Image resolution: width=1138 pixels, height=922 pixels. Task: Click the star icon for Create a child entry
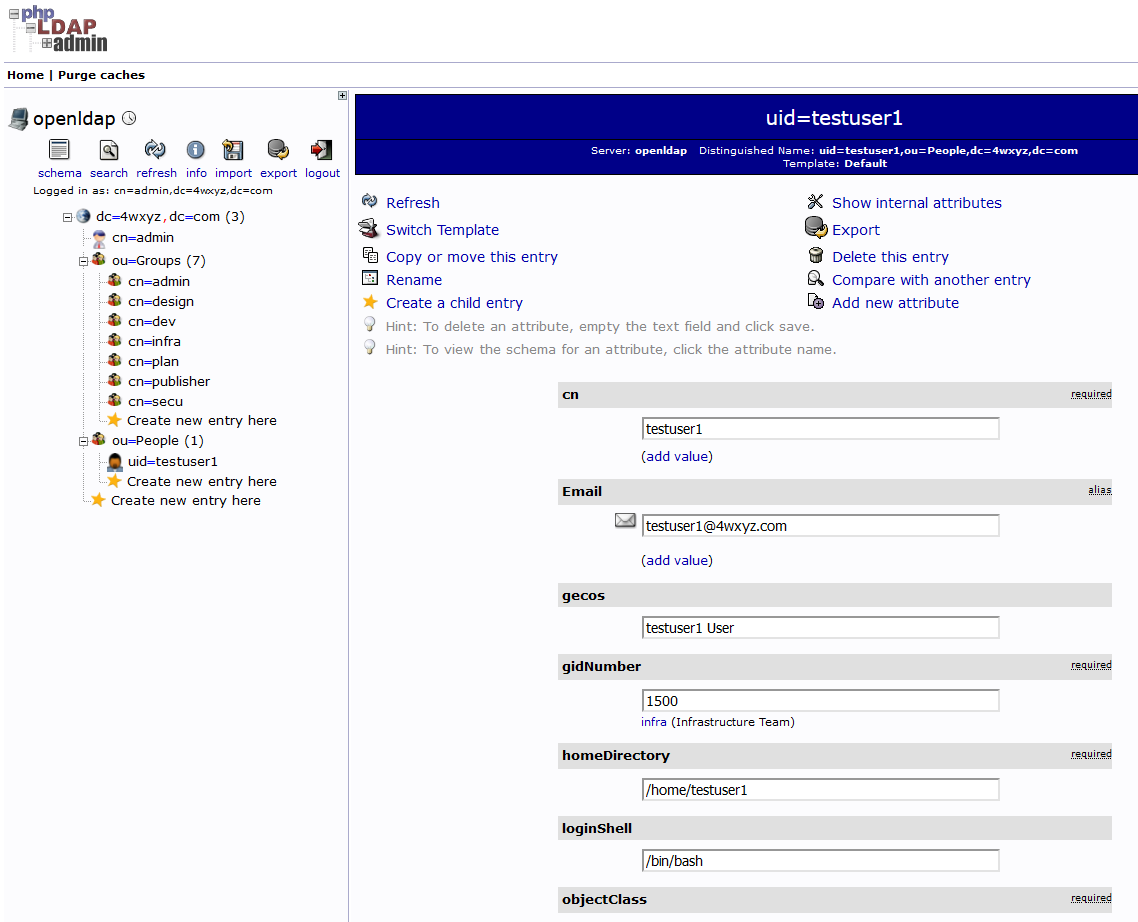click(x=370, y=301)
